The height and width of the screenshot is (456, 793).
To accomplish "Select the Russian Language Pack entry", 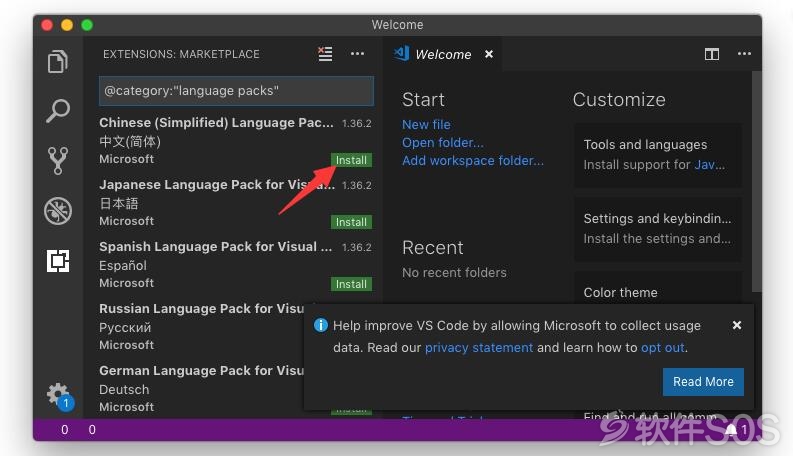I will tap(201, 327).
